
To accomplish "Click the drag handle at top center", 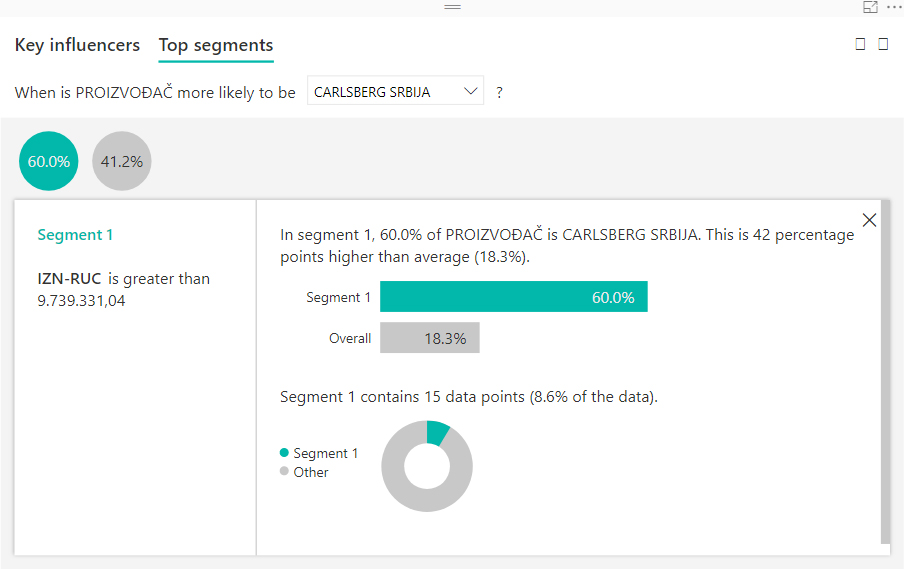I will [x=452, y=7].
